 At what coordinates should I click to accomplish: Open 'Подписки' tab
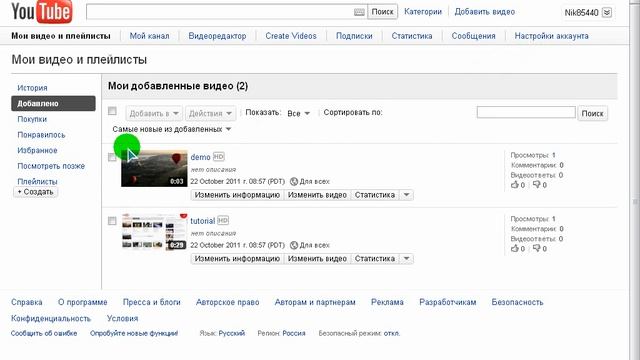354,36
